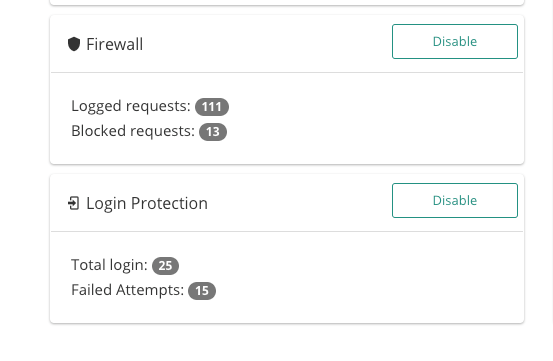
Task: Click the partially visible card above Firewall
Action: pyautogui.click(x=287, y=2)
